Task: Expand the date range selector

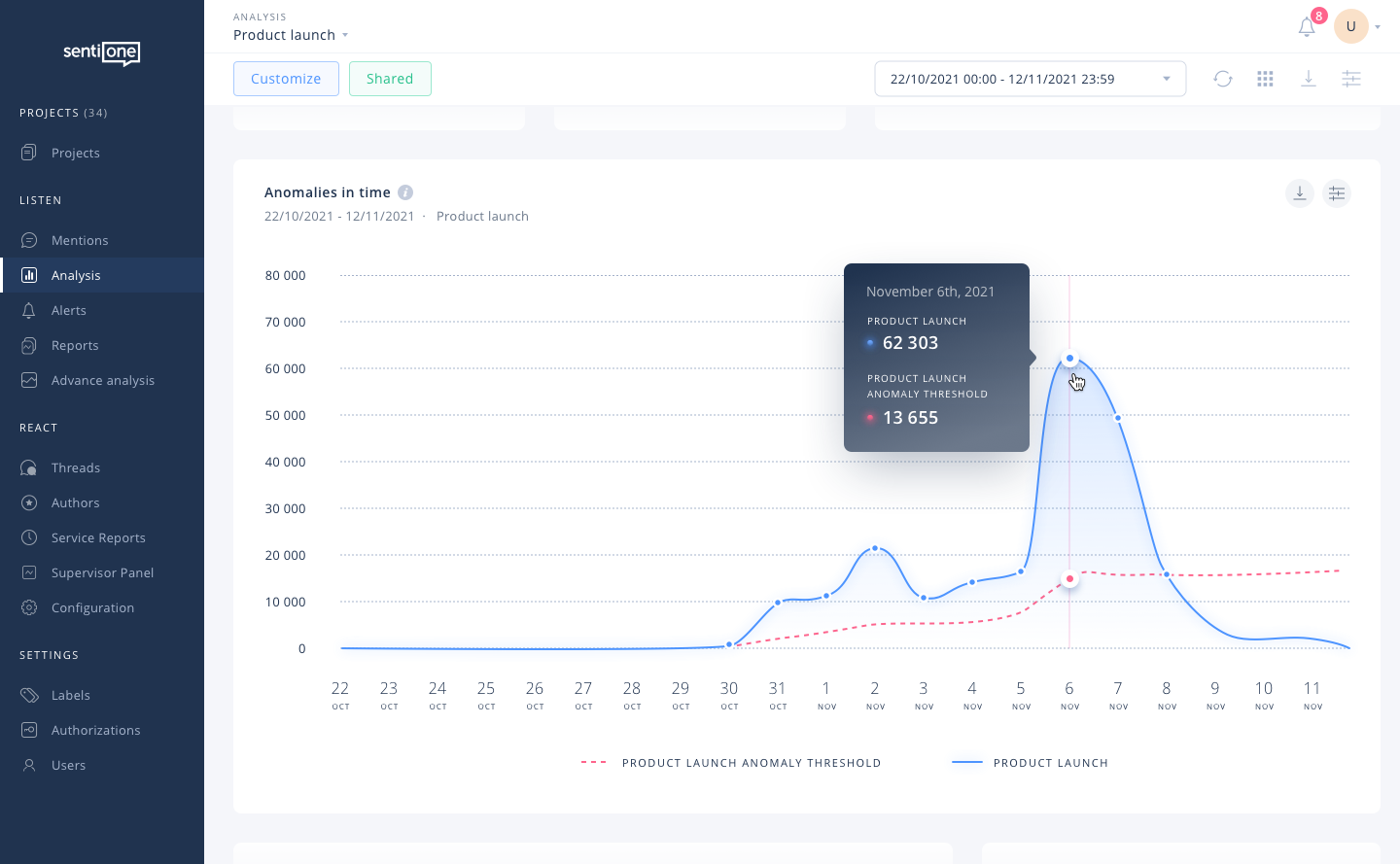Action: (1166, 79)
